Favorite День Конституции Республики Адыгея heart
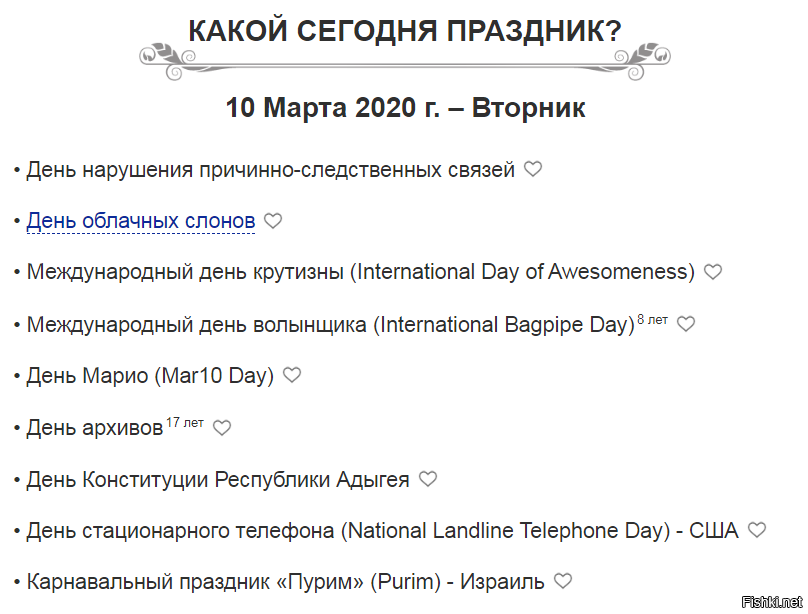Viewport: 808px width, 614px height. pyautogui.click(x=428, y=479)
